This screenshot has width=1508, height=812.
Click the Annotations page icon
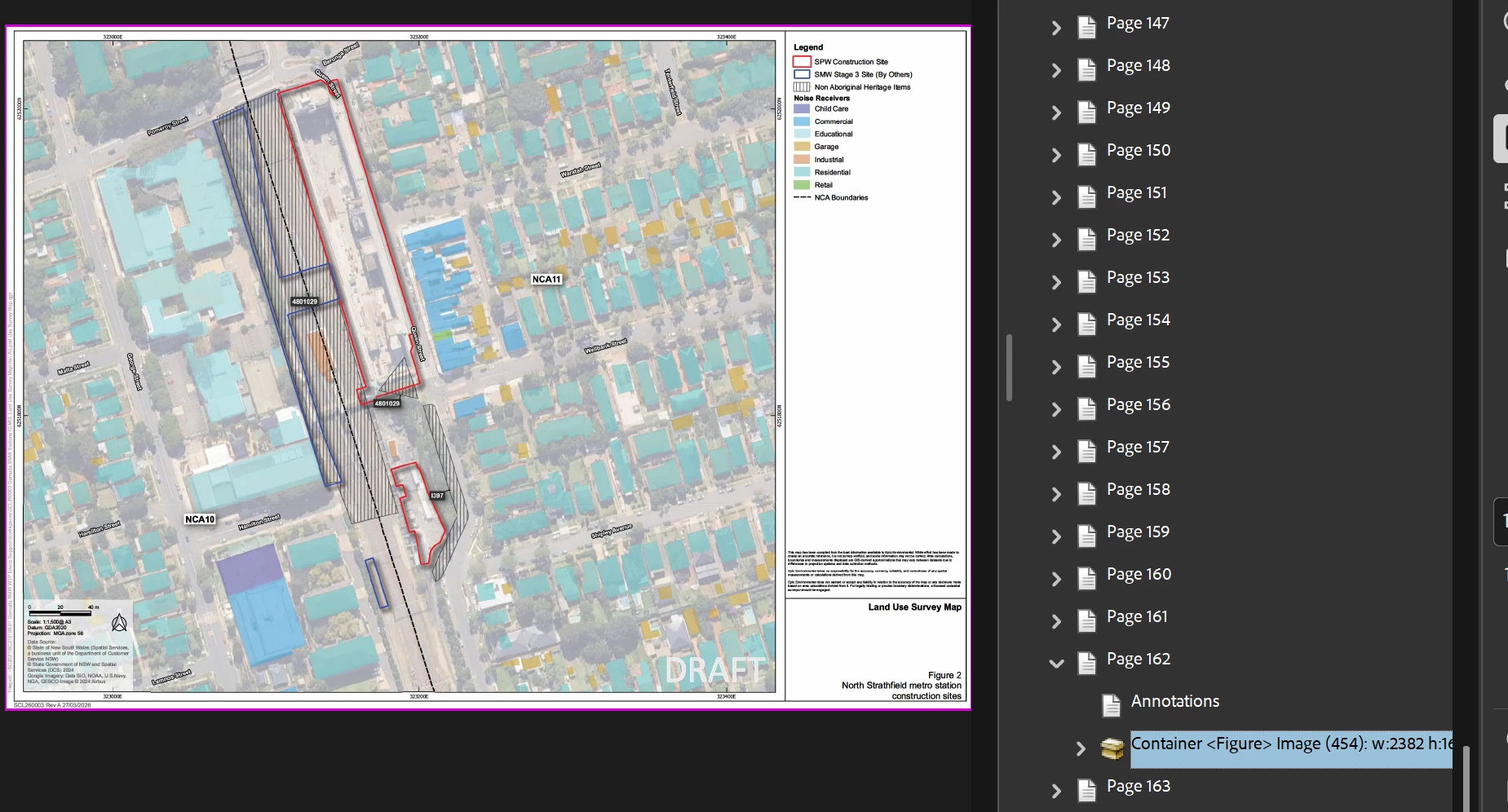tap(1111, 705)
